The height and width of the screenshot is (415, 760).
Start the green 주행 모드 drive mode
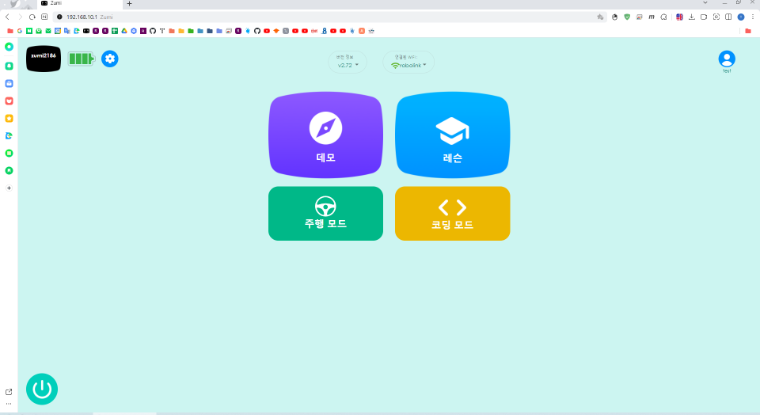[325, 213]
